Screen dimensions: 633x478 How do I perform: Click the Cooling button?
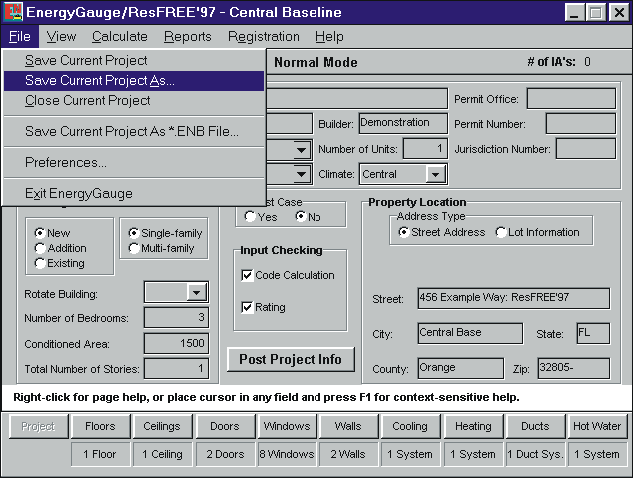pos(410,426)
